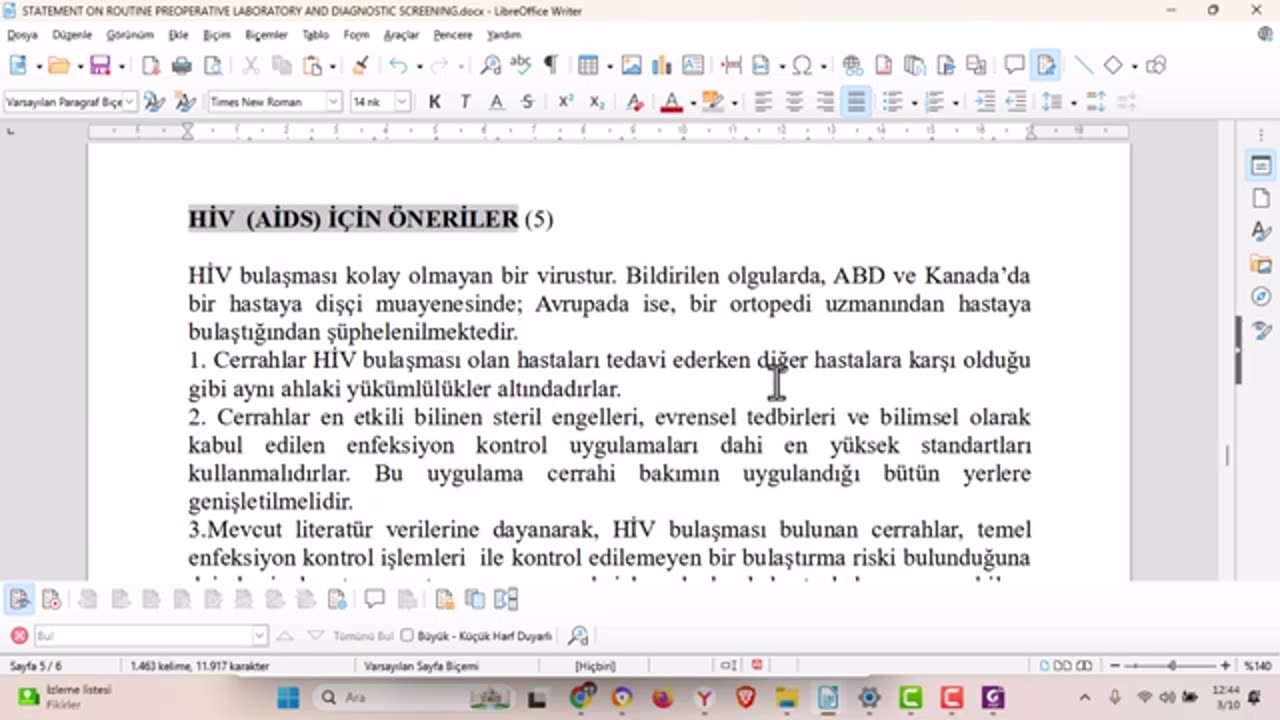The width and height of the screenshot is (1280, 720).
Task: Run the spelling check (abc) icon
Action: click(x=520, y=66)
